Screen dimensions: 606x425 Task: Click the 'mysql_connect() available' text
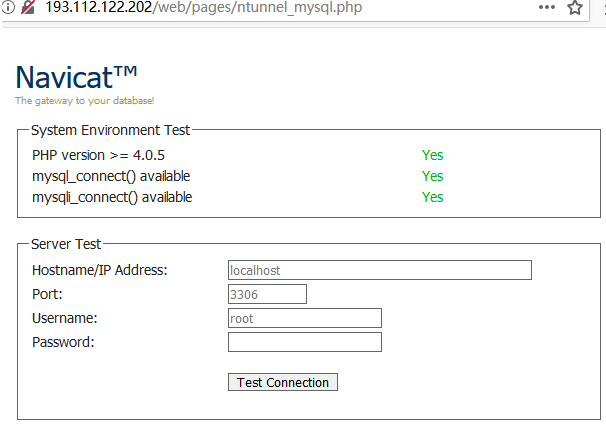click(111, 176)
